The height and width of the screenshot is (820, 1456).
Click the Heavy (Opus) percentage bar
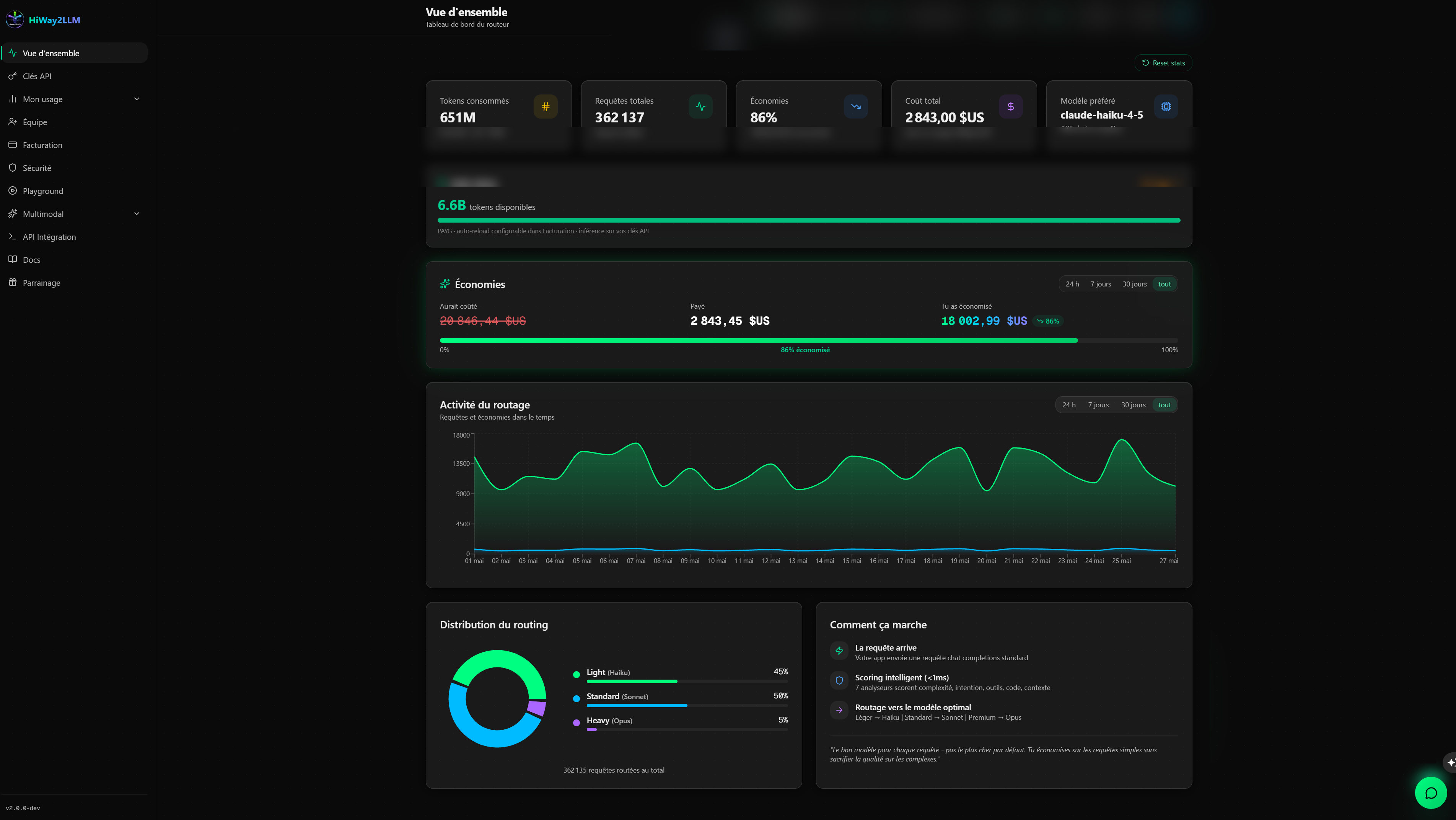point(687,730)
